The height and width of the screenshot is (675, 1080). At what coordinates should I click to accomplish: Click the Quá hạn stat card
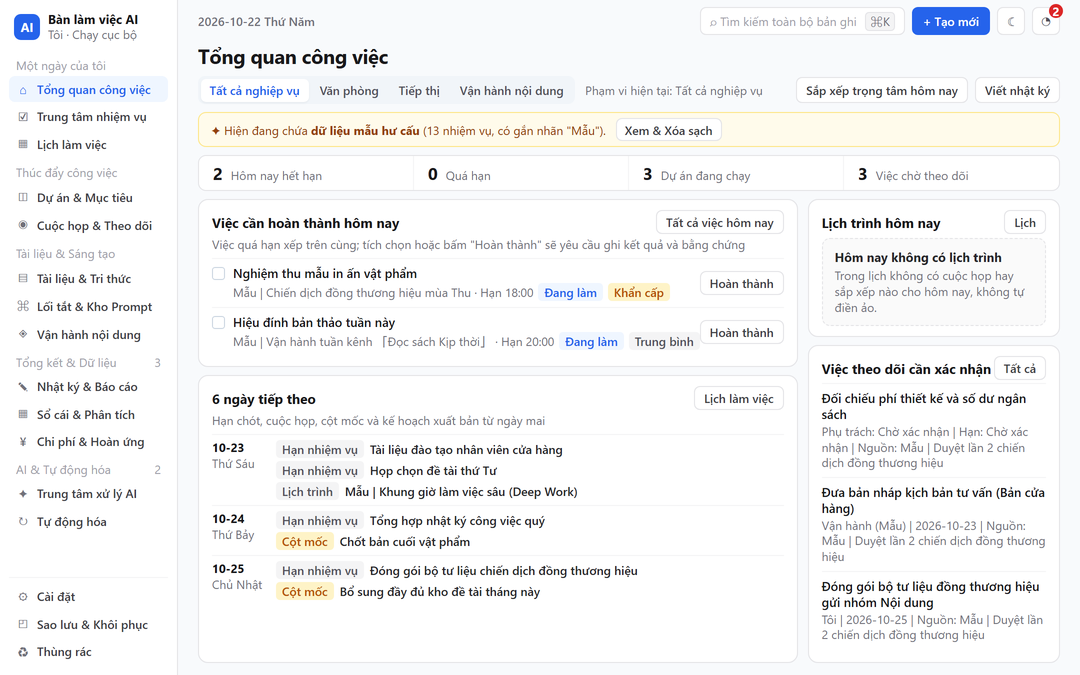click(521, 174)
